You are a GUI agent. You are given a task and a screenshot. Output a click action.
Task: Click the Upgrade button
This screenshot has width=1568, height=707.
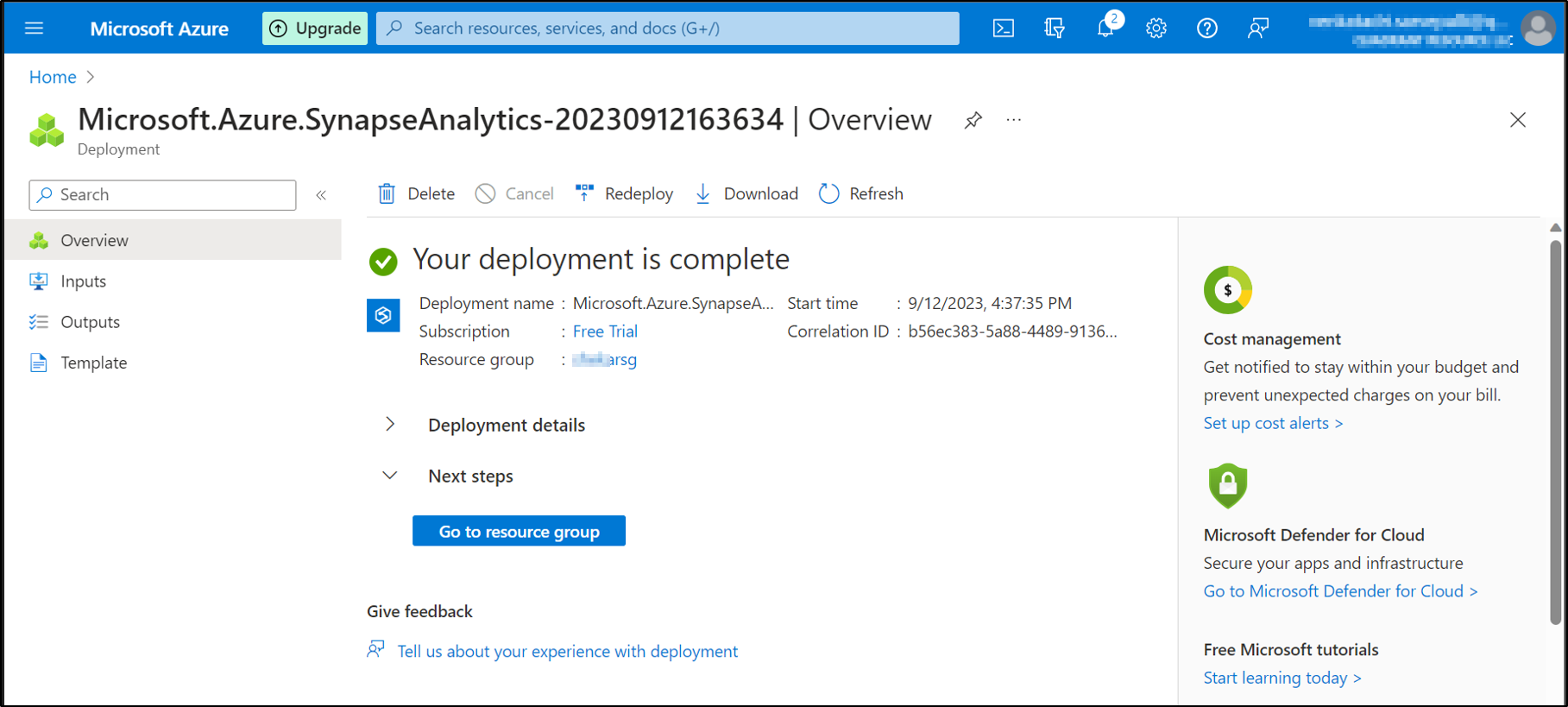[315, 28]
